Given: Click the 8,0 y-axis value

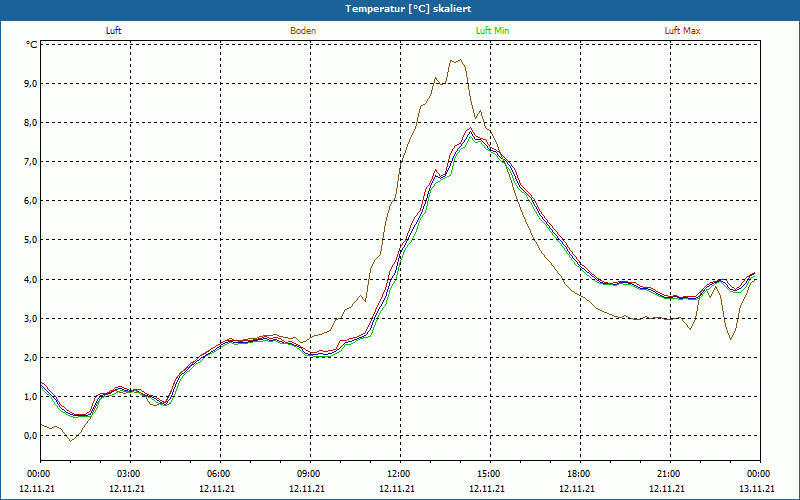Looking at the screenshot, I should point(32,123).
